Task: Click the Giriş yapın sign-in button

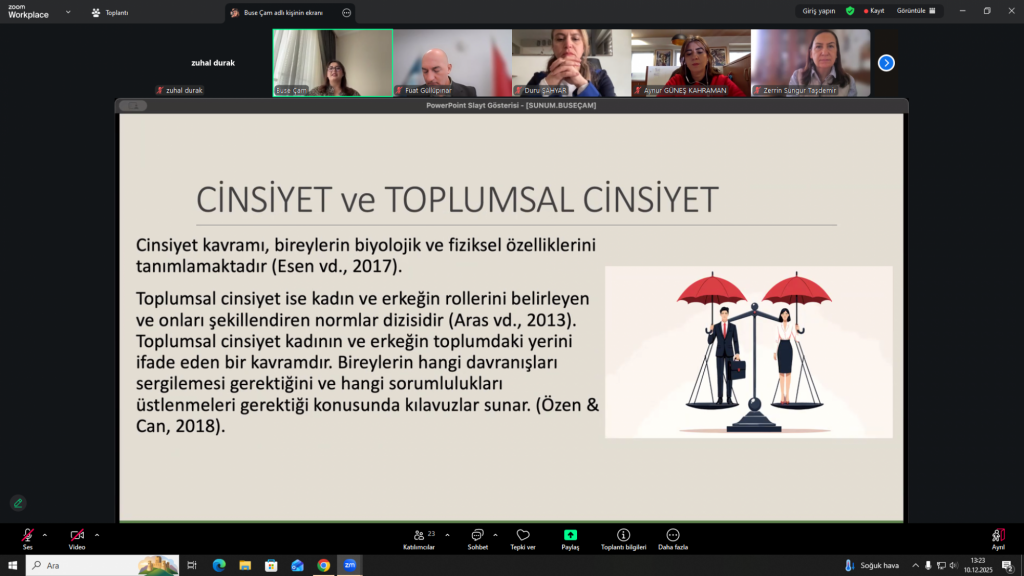Action: [x=819, y=11]
